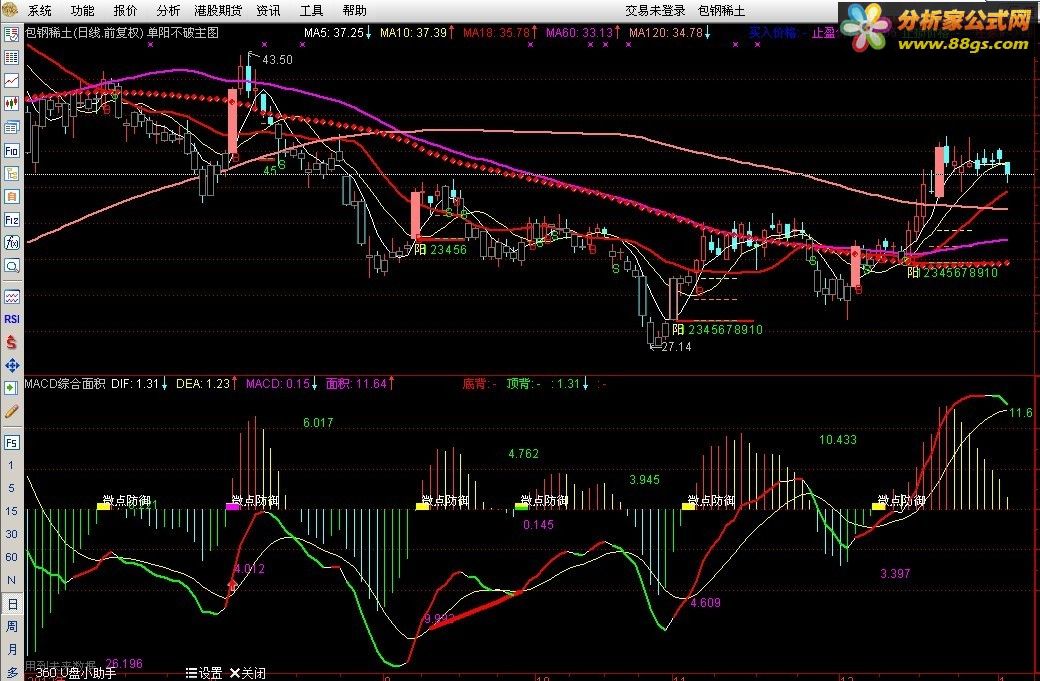Viewport: 1040px width, 681px height.
Task: Click the MA5: 37.25 indicator label
Action: [x=337, y=32]
